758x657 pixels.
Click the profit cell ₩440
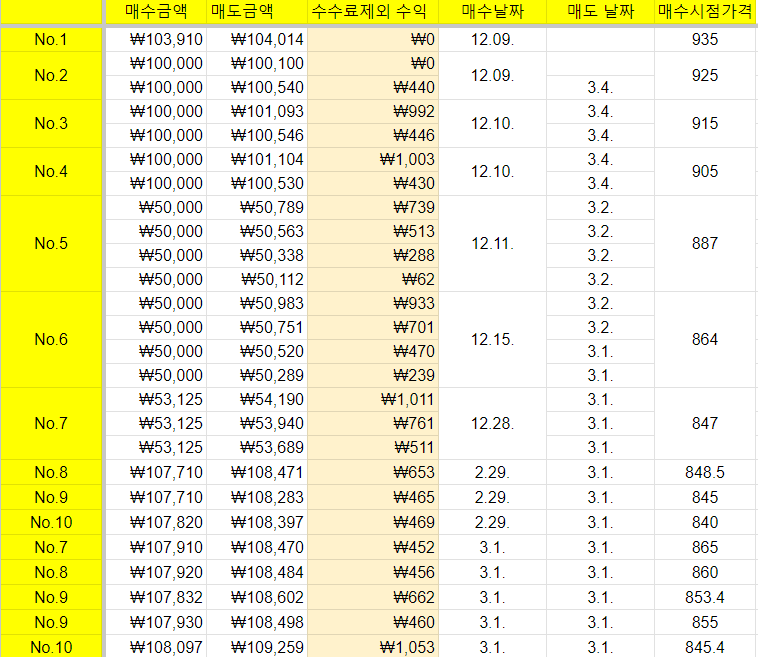(x=373, y=88)
